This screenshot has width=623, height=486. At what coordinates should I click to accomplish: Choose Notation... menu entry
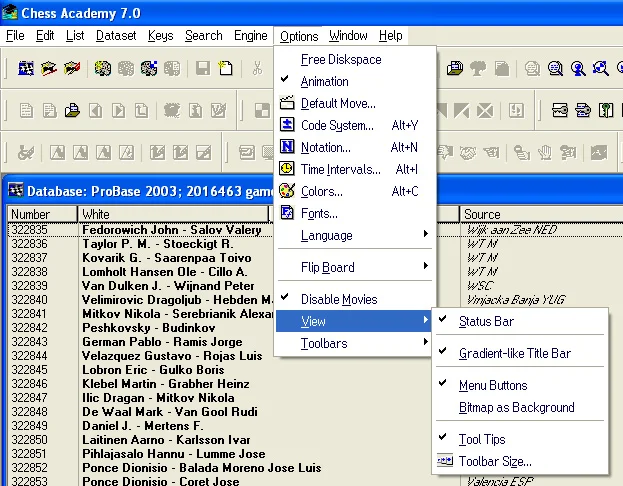tap(354, 147)
